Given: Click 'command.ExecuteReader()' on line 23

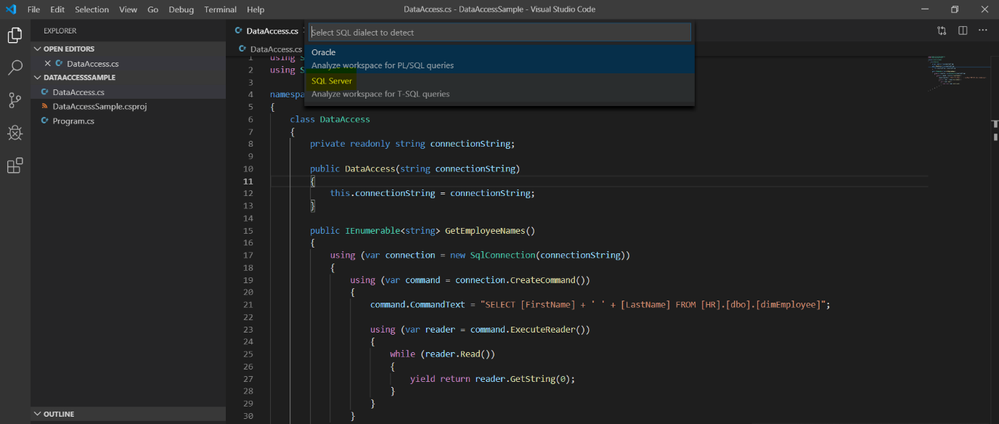Looking at the screenshot, I should click(528, 330).
